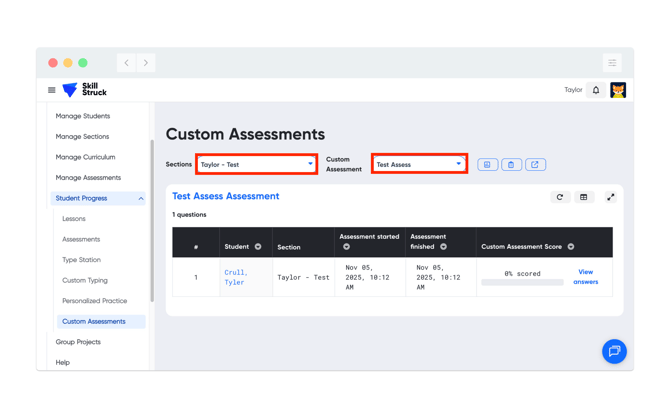The image size is (670, 418).
Task: Select Type Station in the sidebar
Action: (81, 260)
